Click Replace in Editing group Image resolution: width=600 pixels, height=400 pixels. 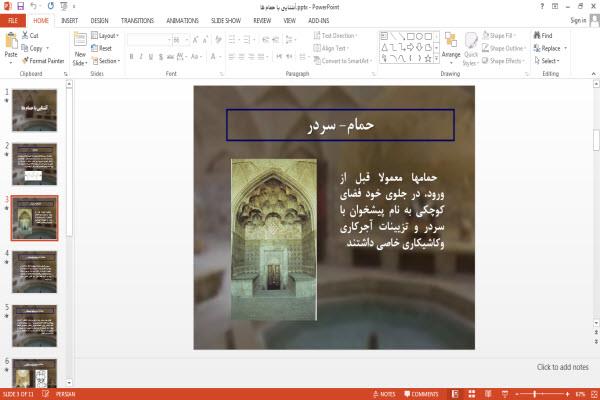point(550,48)
